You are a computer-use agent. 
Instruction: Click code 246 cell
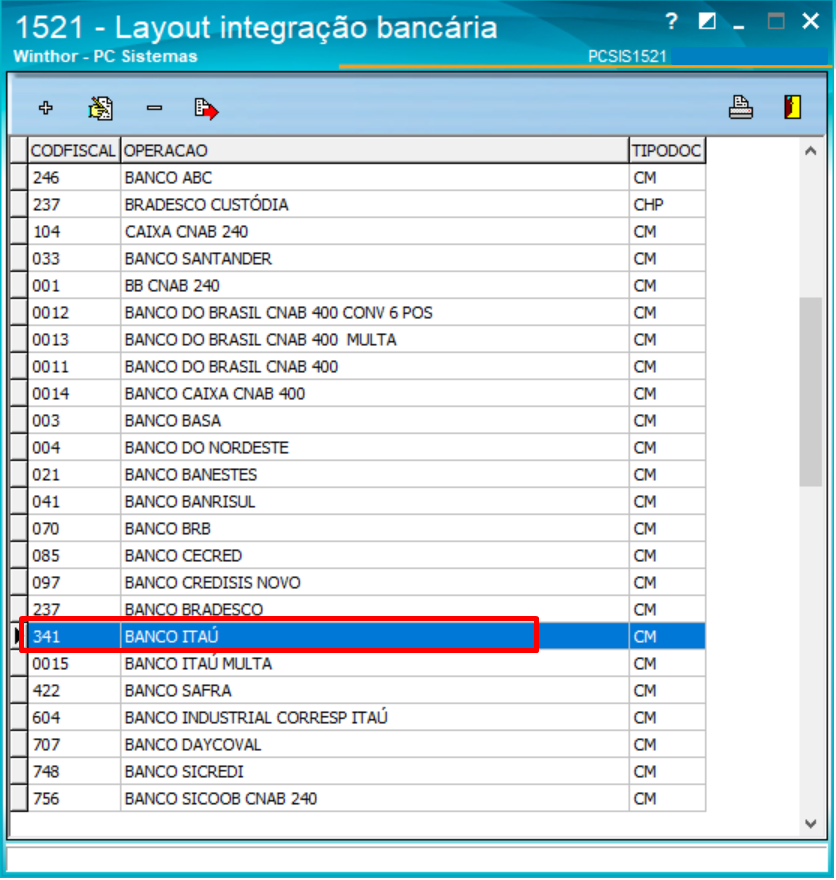point(74,177)
